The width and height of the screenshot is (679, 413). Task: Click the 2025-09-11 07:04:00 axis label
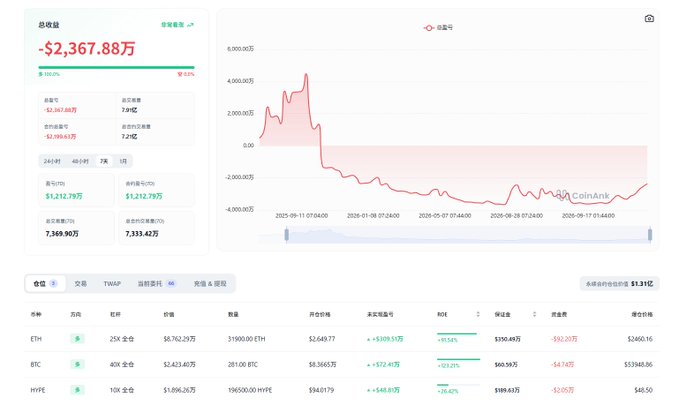pyautogui.click(x=302, y=215)
